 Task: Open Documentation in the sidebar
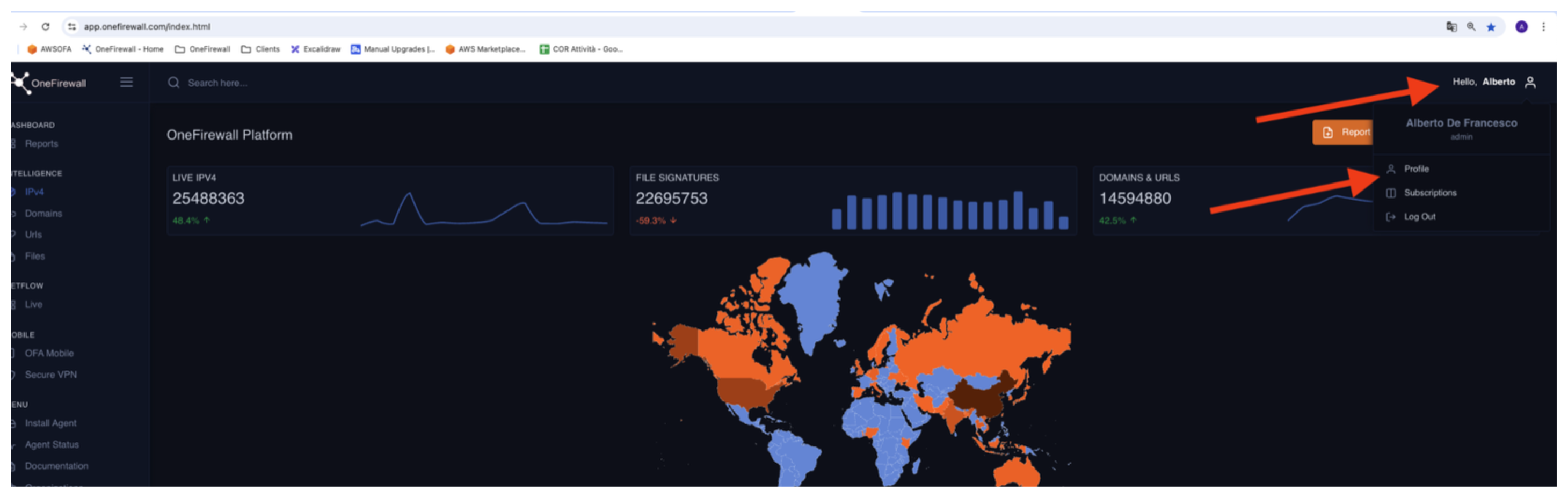pyautogui.click(x=56, y=466)
